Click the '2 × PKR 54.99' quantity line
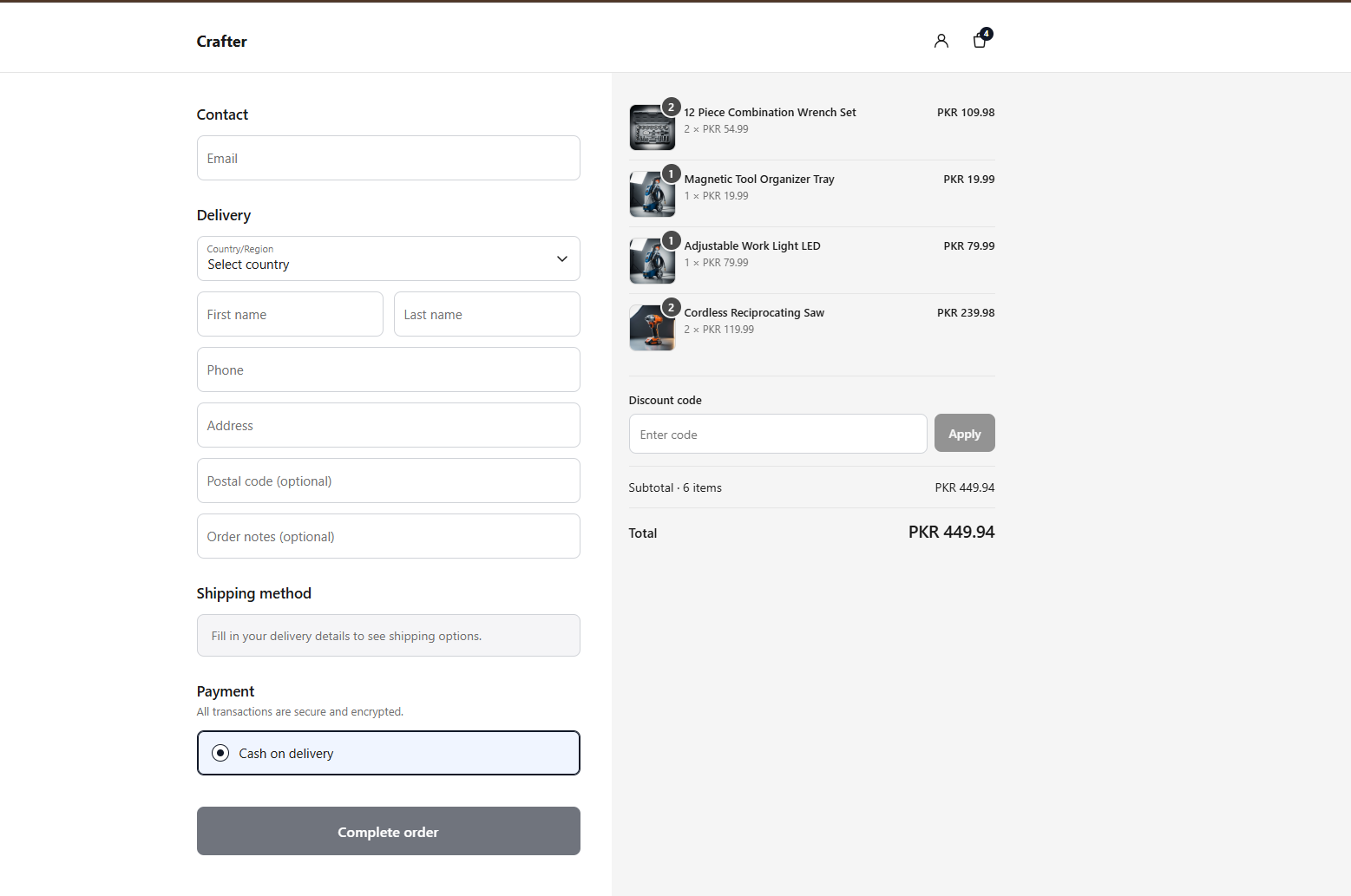Viewport: 1351px width, 896px height. point(716,129)
